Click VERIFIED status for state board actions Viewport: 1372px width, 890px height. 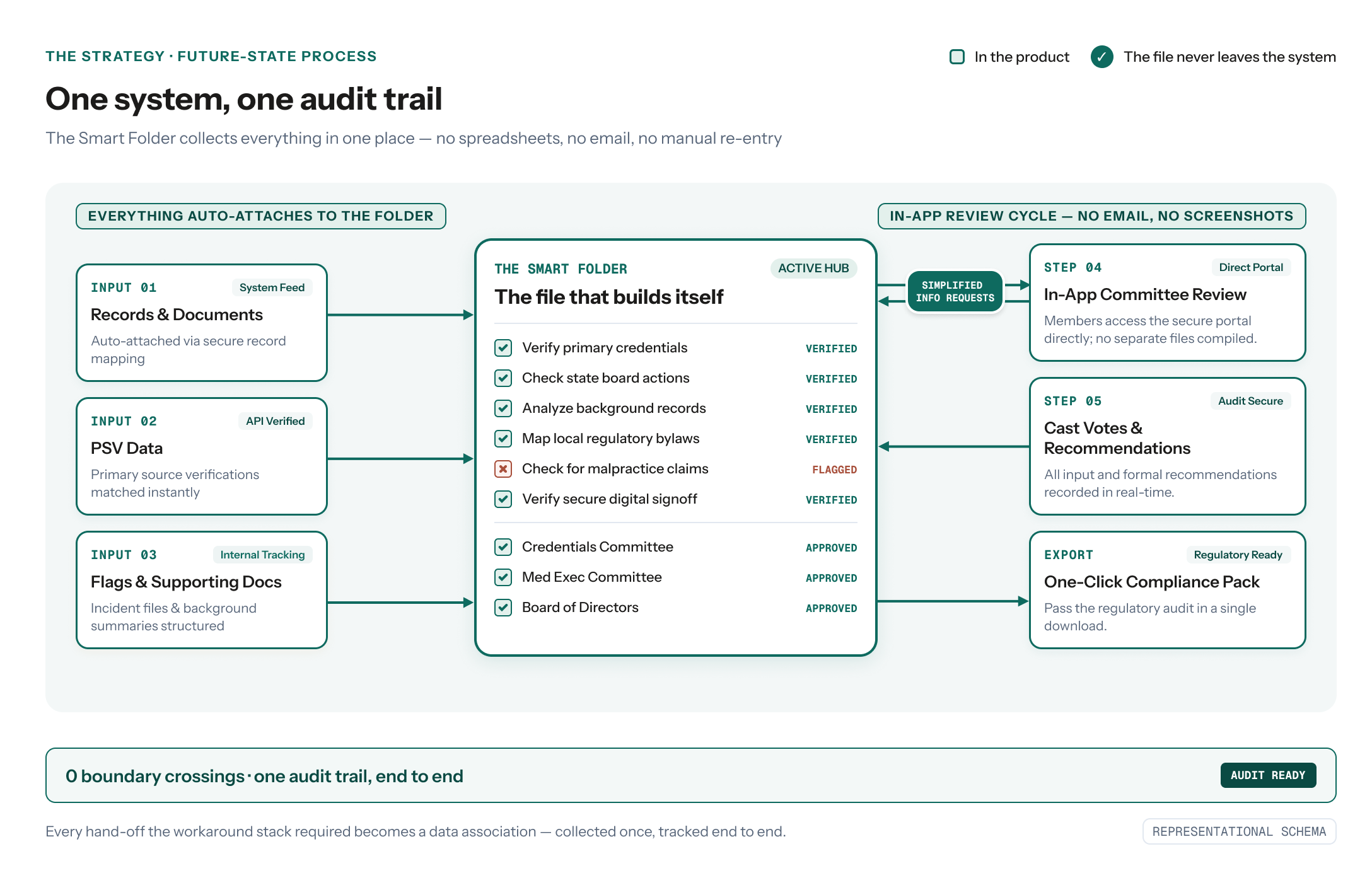(x=831, y=379)
